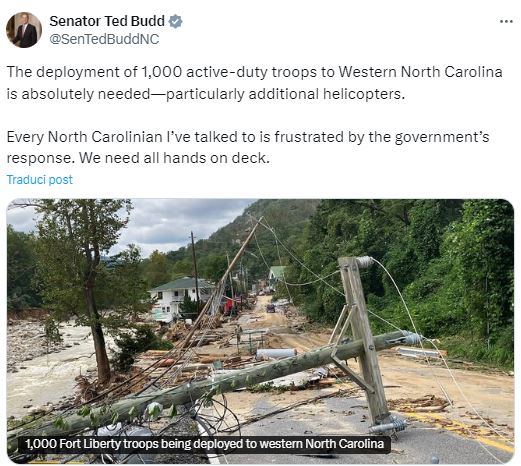Click the white house in the photo
521x466 pixels.
[173, 299]
